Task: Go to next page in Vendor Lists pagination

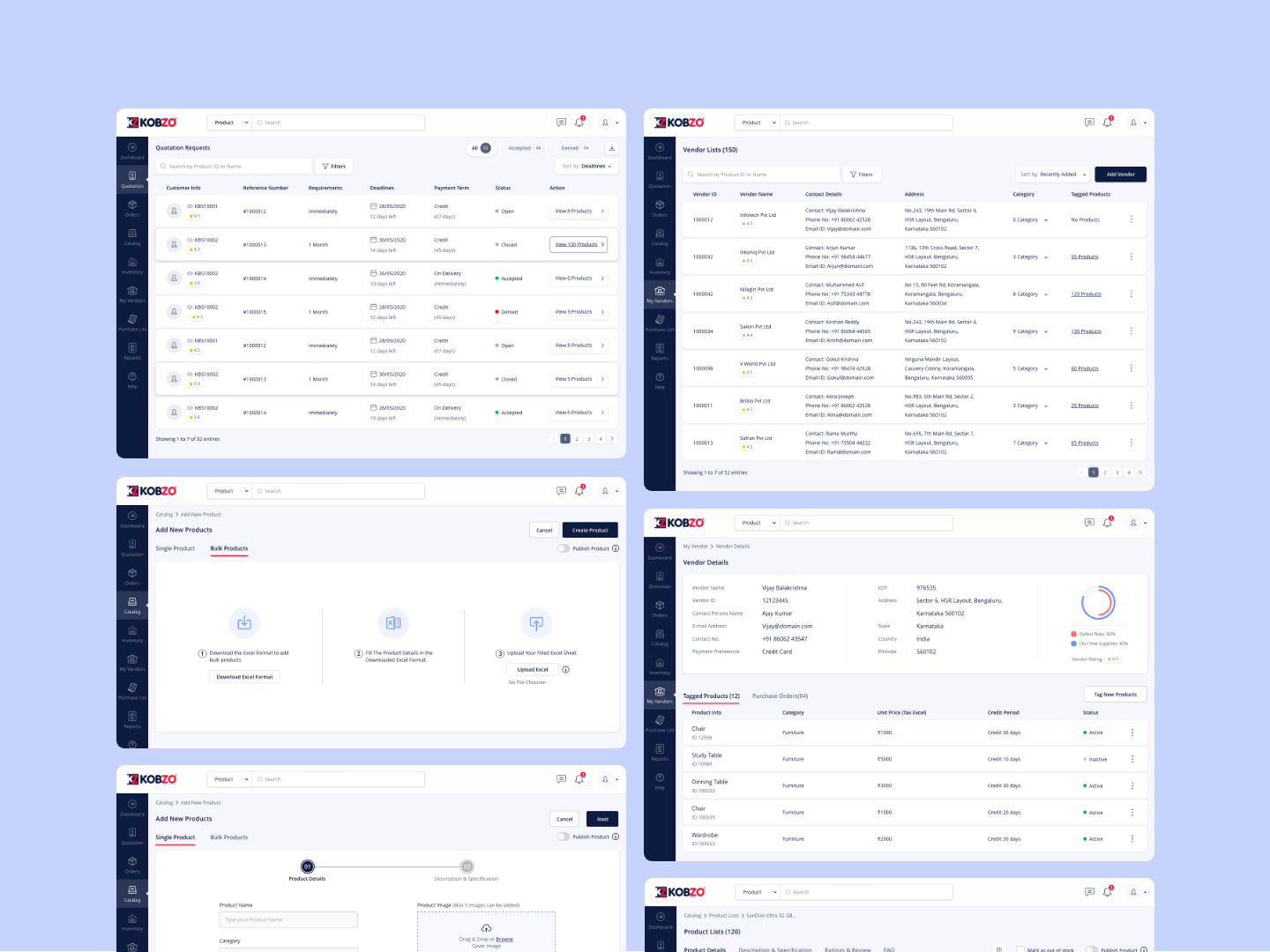Action: [1140, 472]
